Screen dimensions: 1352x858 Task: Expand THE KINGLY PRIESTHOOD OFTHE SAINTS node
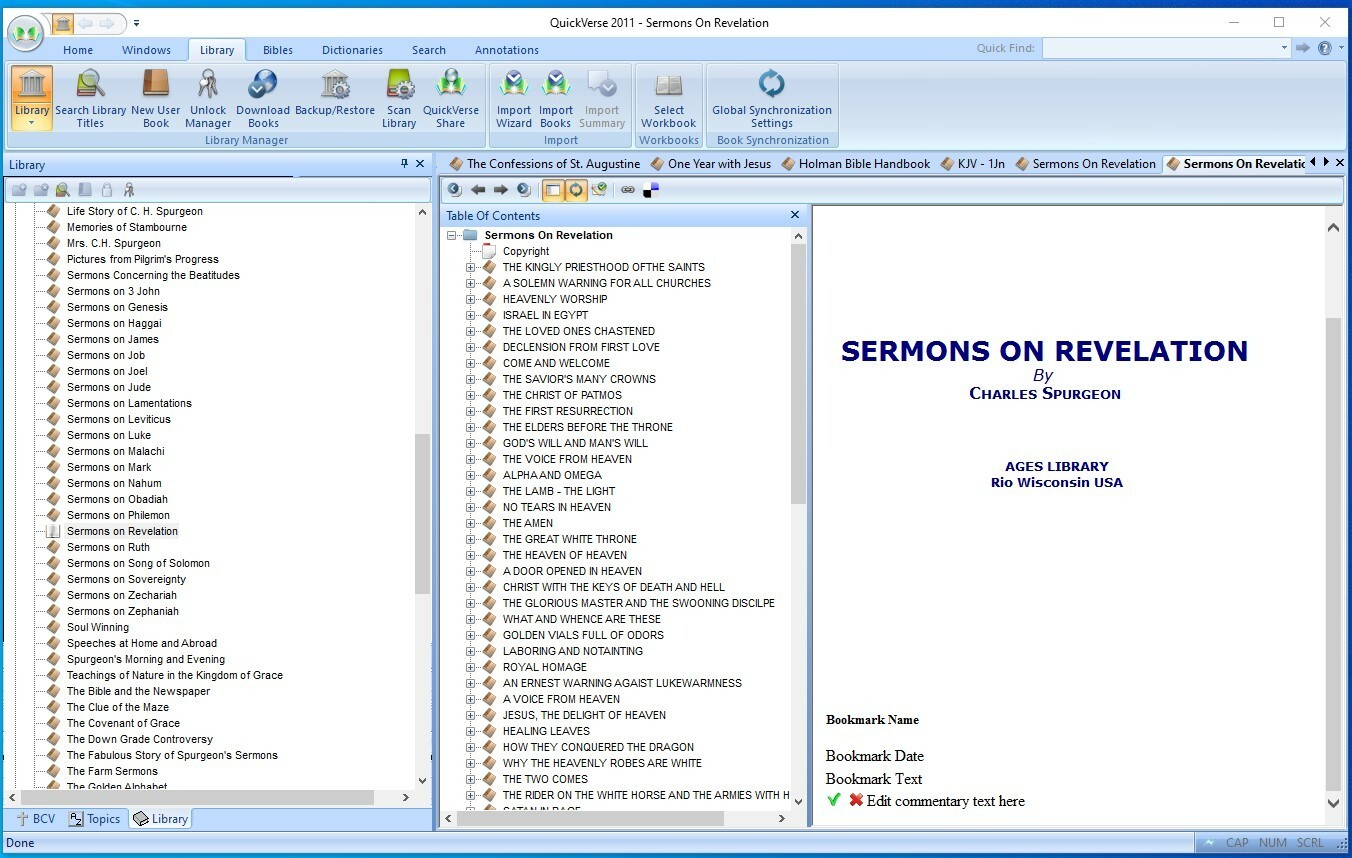pos(471,267)
